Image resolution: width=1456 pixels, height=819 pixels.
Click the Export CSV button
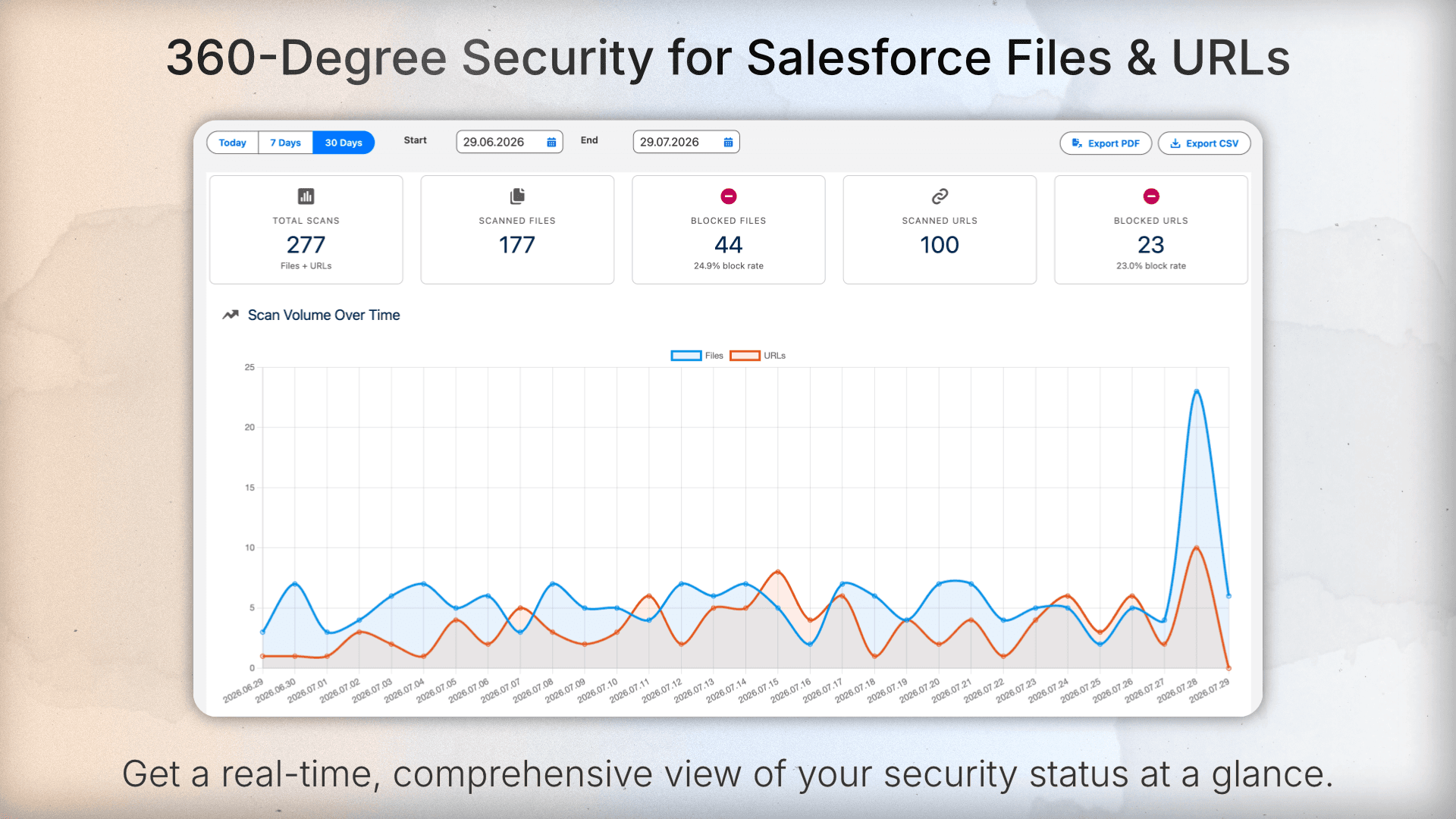(x=1204, y=143)
